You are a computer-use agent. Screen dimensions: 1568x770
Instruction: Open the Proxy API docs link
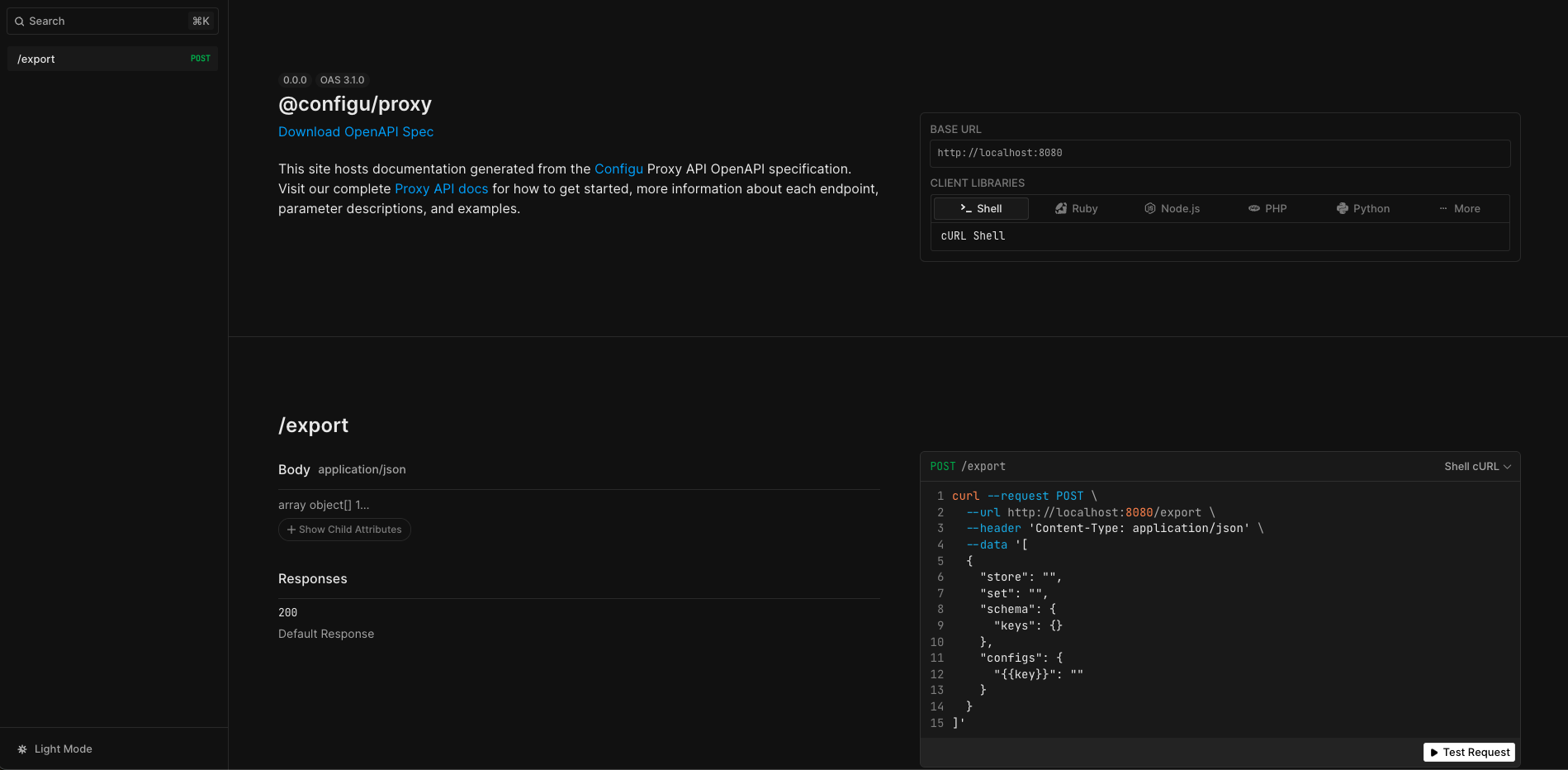click(x=441, y=188)
